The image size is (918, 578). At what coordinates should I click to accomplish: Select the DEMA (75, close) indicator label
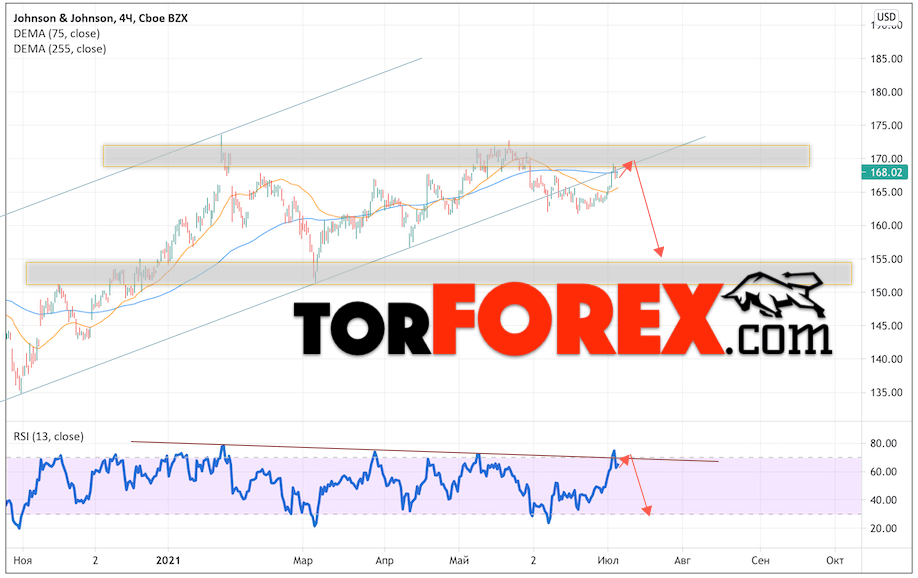[x=57, y=33]
